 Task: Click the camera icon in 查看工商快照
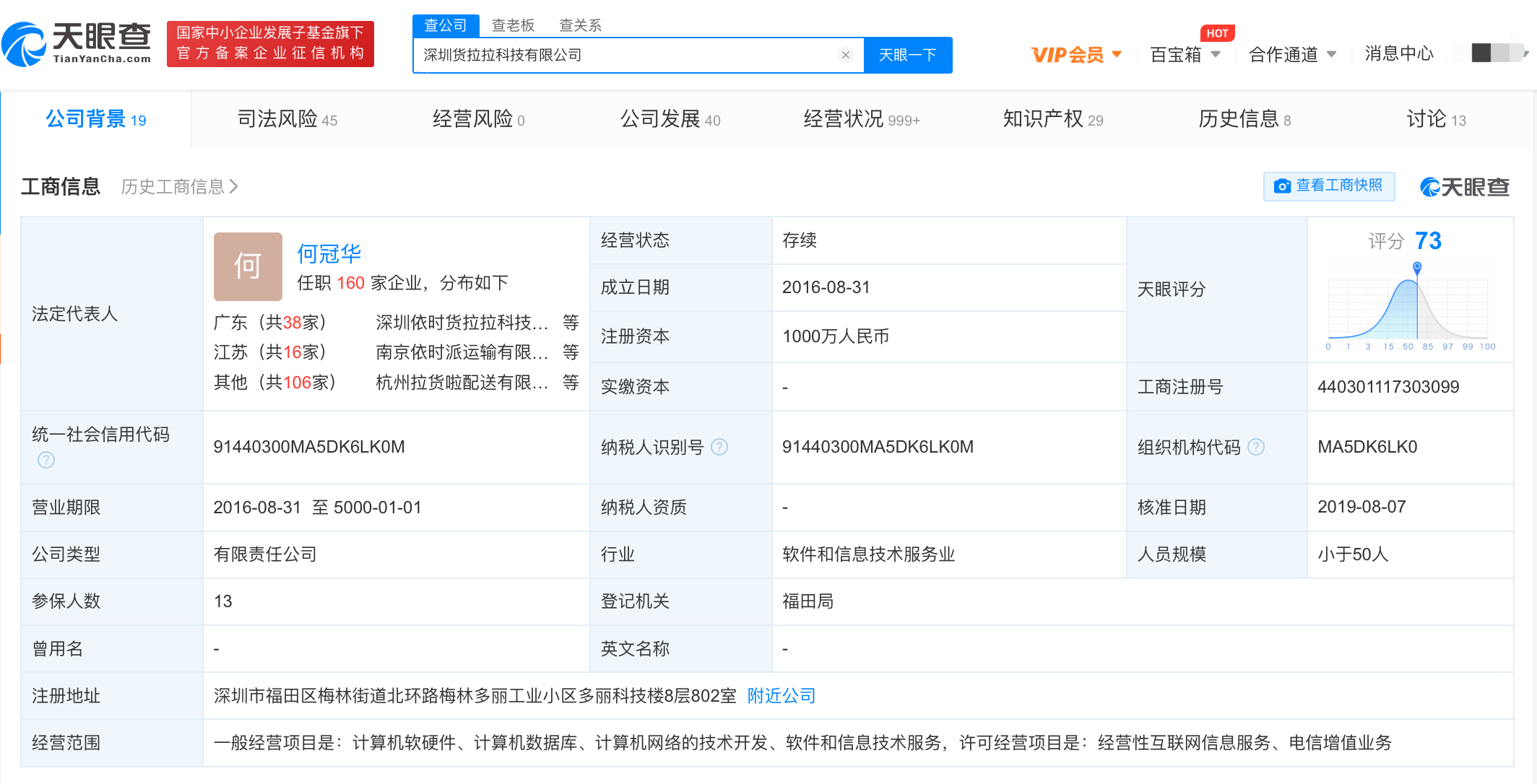click(1282, 186)
